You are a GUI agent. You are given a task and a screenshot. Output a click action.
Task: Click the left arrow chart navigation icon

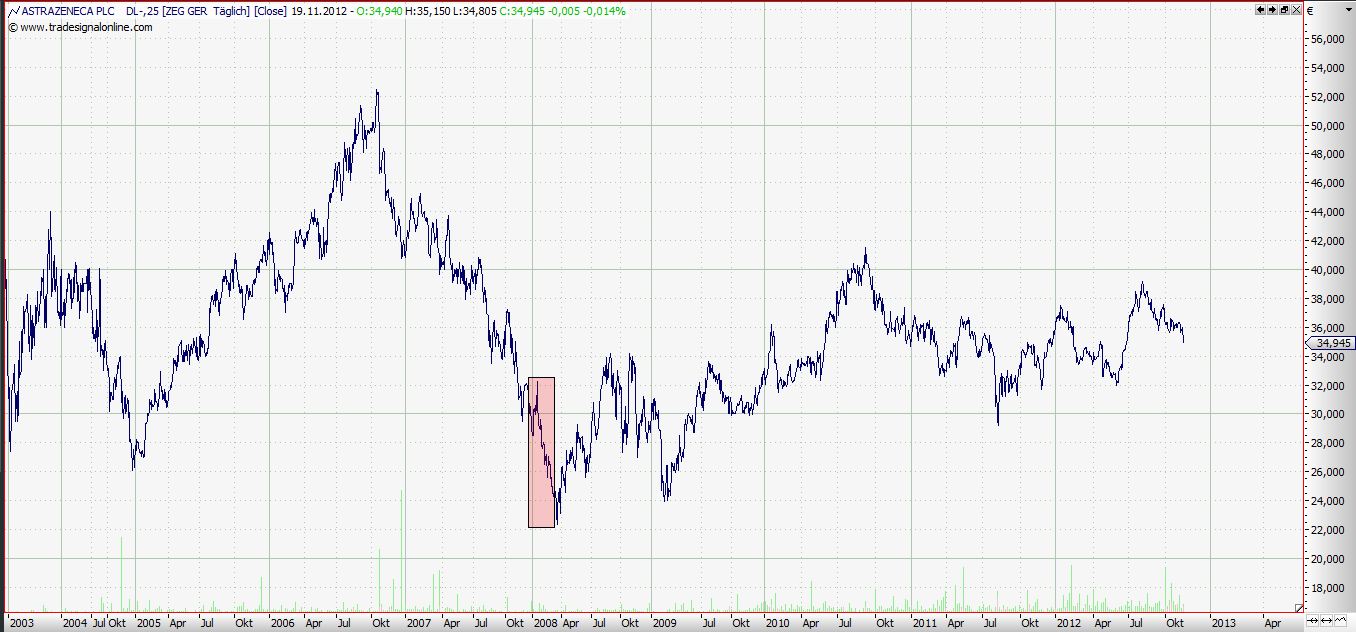click(1260, 9)
